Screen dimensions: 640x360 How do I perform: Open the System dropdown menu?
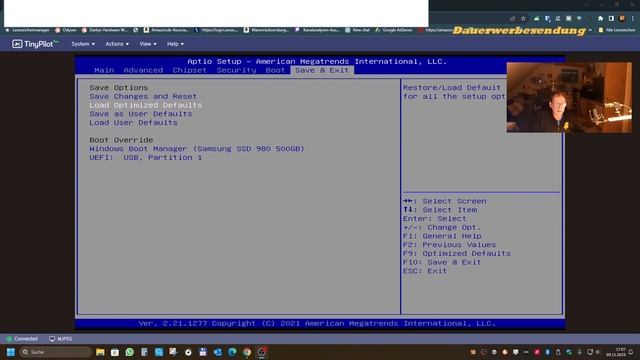click(x=83, y=44)
